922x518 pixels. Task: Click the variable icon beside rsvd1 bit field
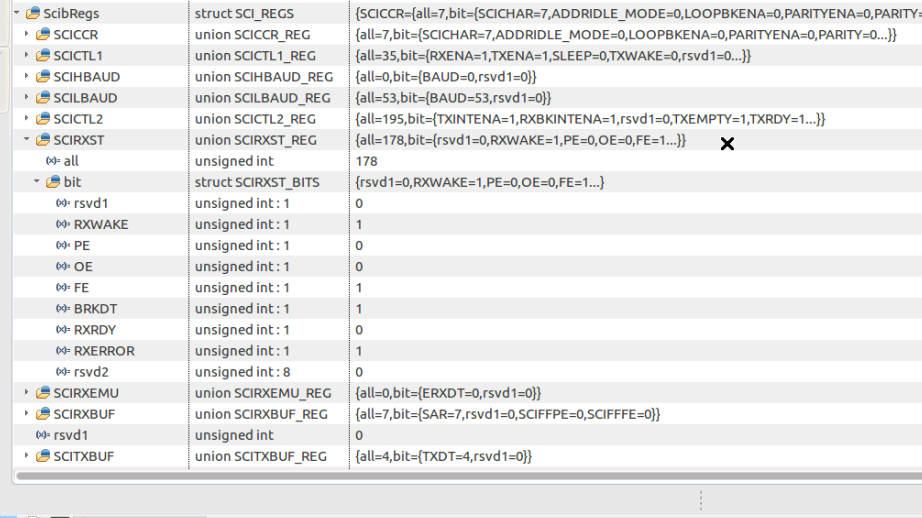[63, 203]
